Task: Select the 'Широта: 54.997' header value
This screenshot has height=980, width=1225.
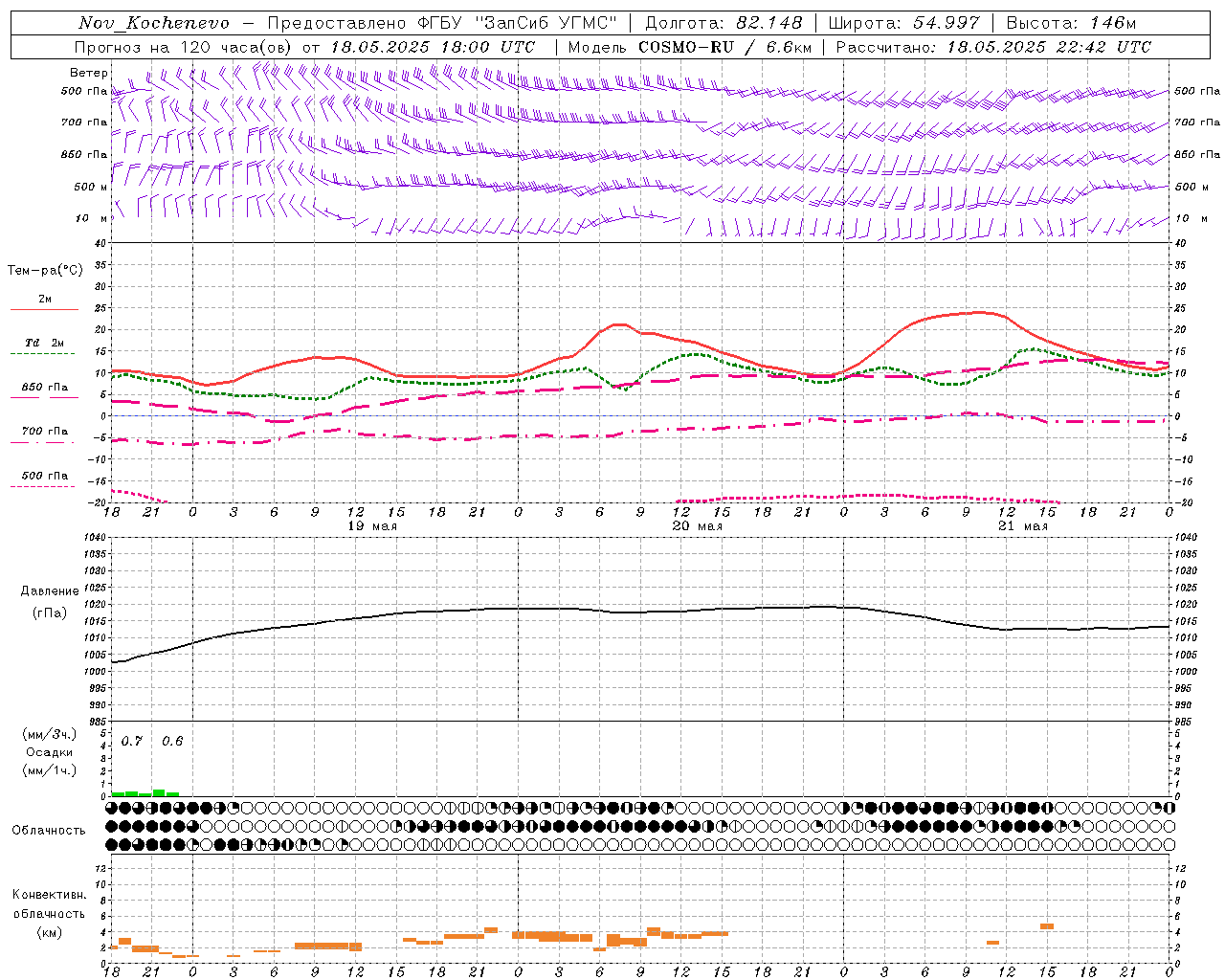Action: [x=904, y=23]
